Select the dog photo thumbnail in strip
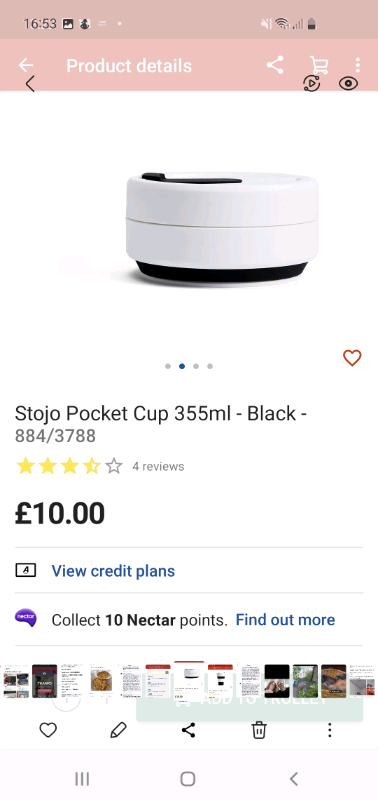The image size is (378, 800). point(334,681)
